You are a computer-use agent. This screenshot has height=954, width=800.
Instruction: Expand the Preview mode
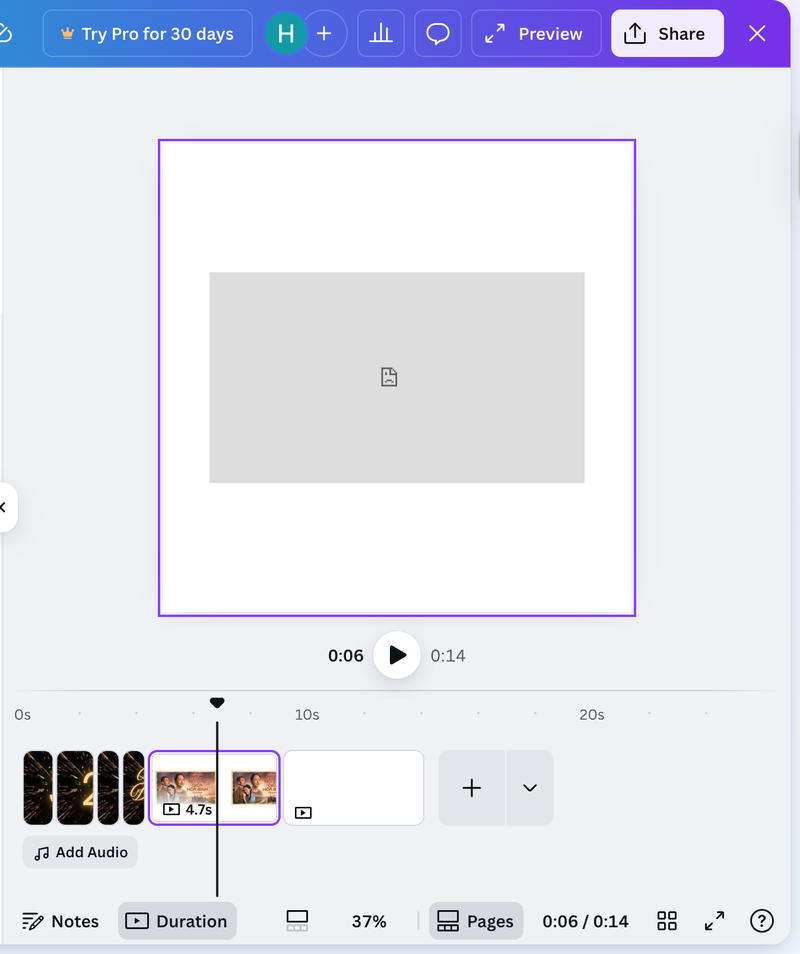click(x=536, y=33)
